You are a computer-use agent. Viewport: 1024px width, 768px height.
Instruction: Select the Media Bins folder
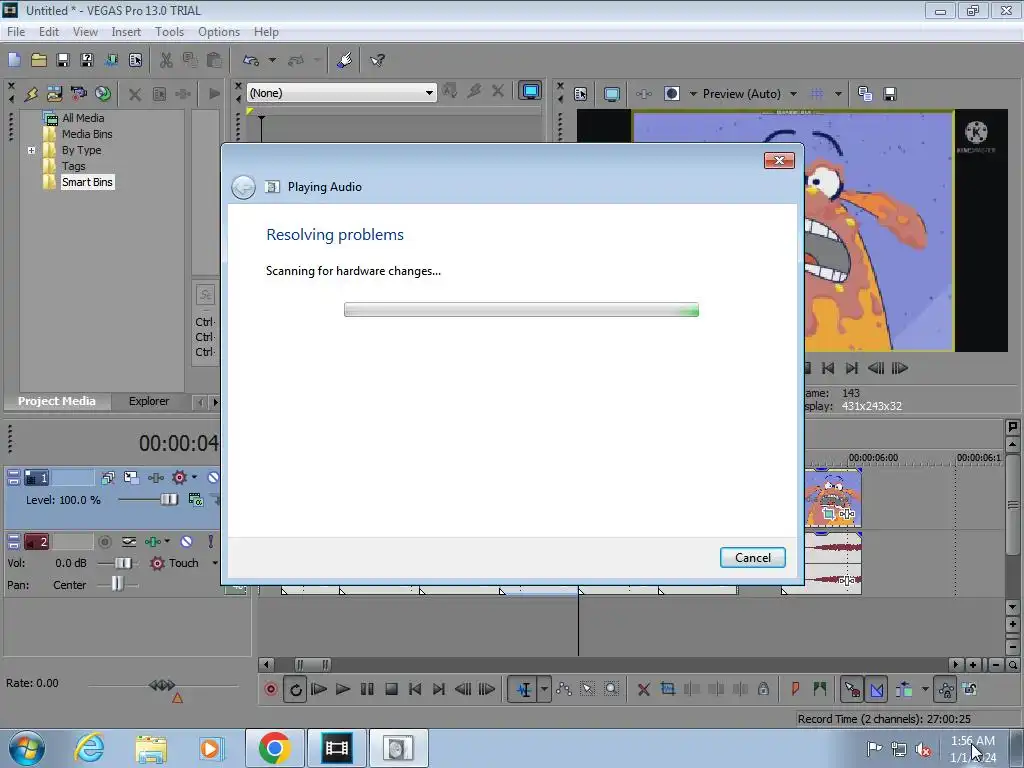(87, 134)
